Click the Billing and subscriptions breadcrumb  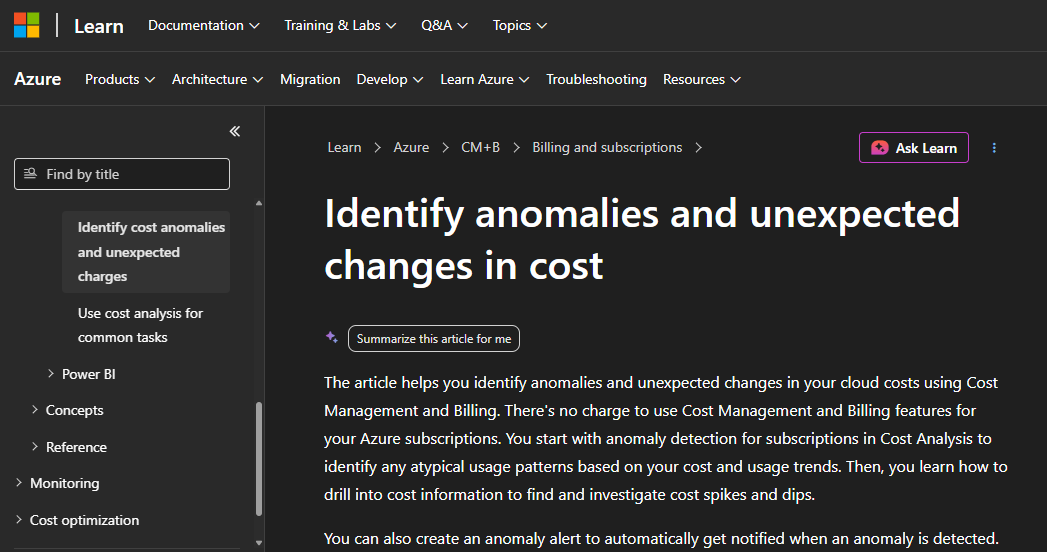(x=607, y=148)
